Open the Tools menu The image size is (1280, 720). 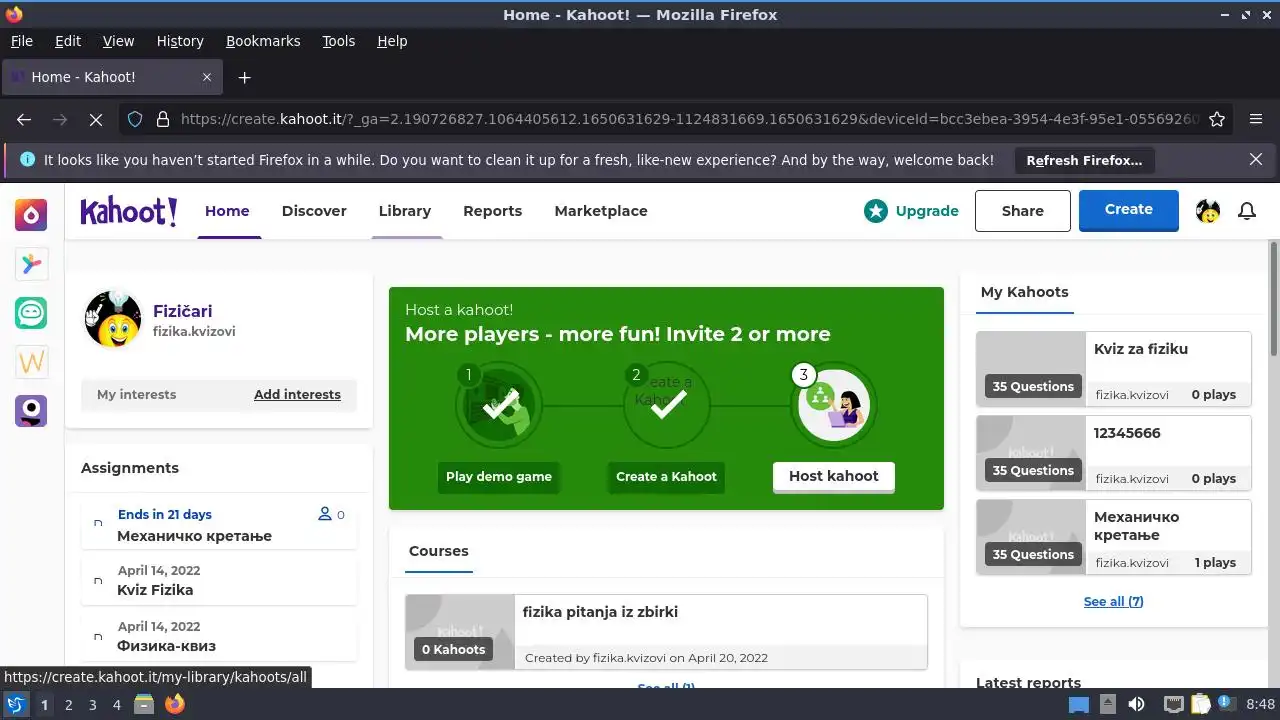[x=338, y=41]
